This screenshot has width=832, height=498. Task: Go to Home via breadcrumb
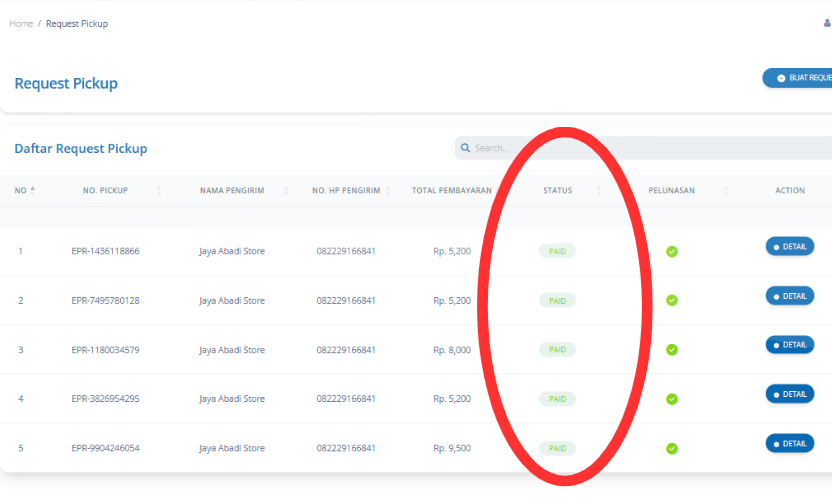tap(21, 23)
